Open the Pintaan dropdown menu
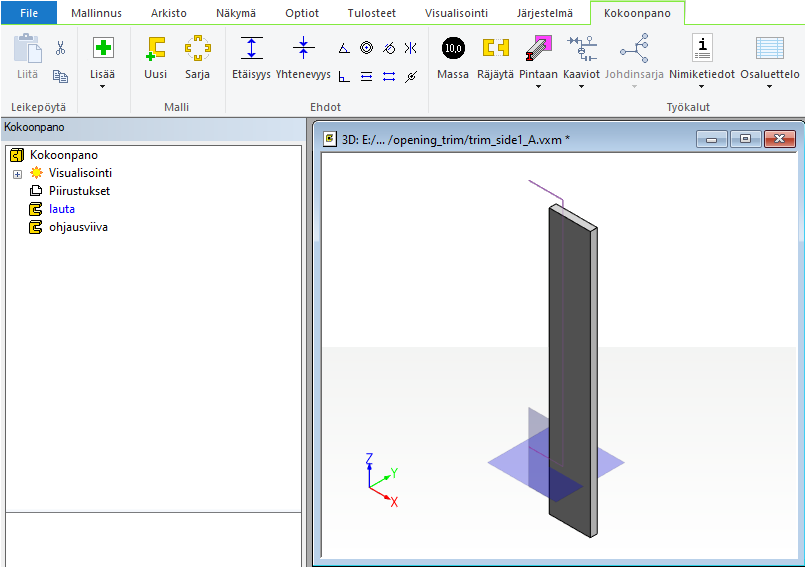The image size is (805, 567). (x=538, y=87)
